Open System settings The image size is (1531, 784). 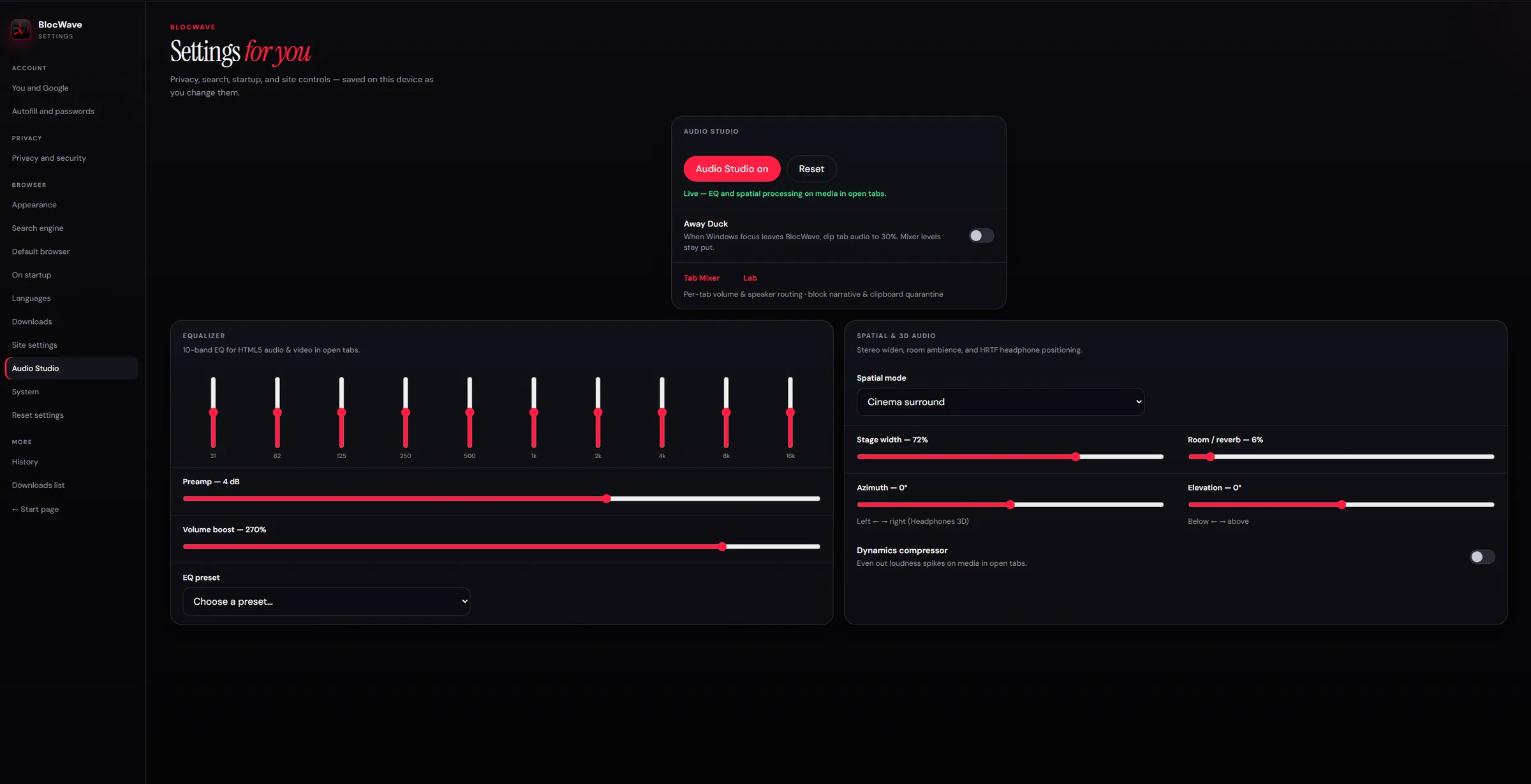point(71,392)
